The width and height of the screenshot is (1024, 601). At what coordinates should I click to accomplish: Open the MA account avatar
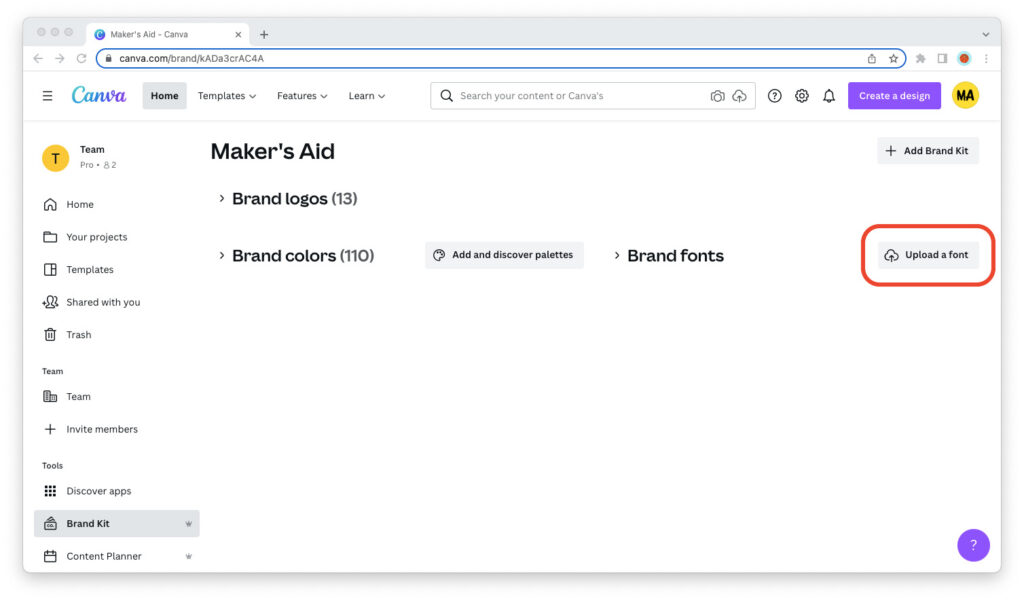(965, 95)
